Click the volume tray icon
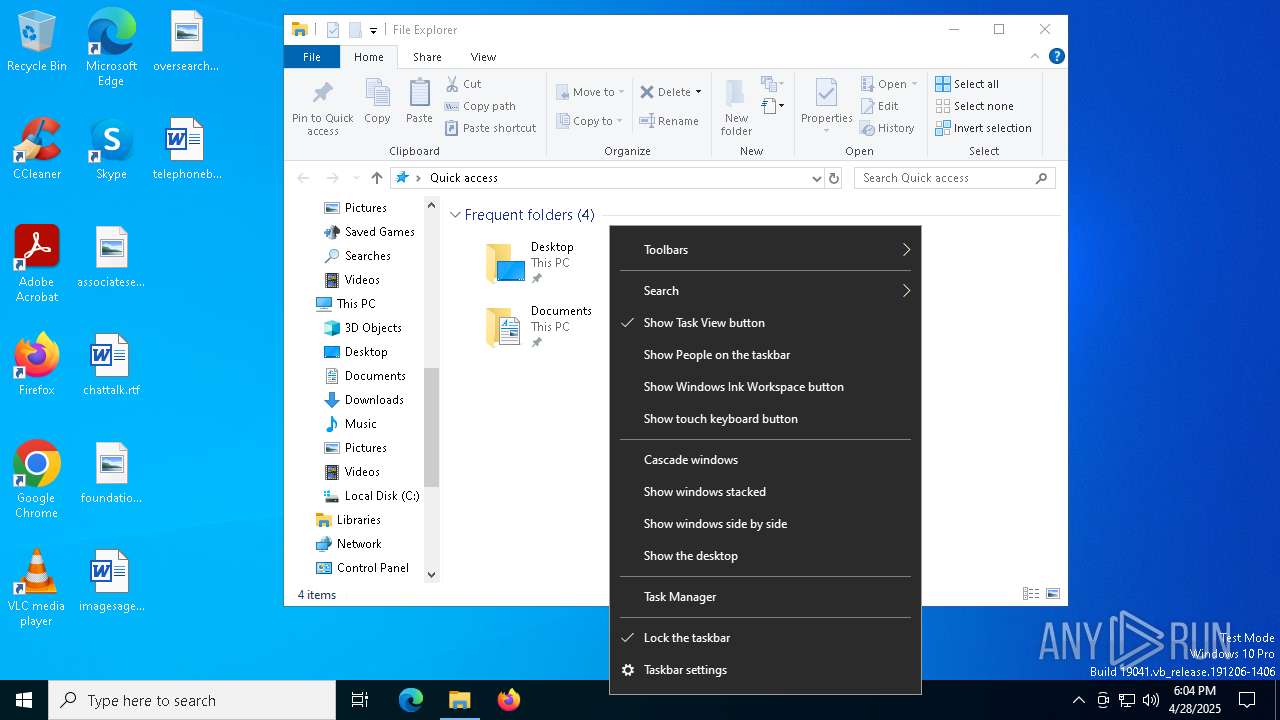The width and height of the screenshot is (1280, 720). point(1150,700)
